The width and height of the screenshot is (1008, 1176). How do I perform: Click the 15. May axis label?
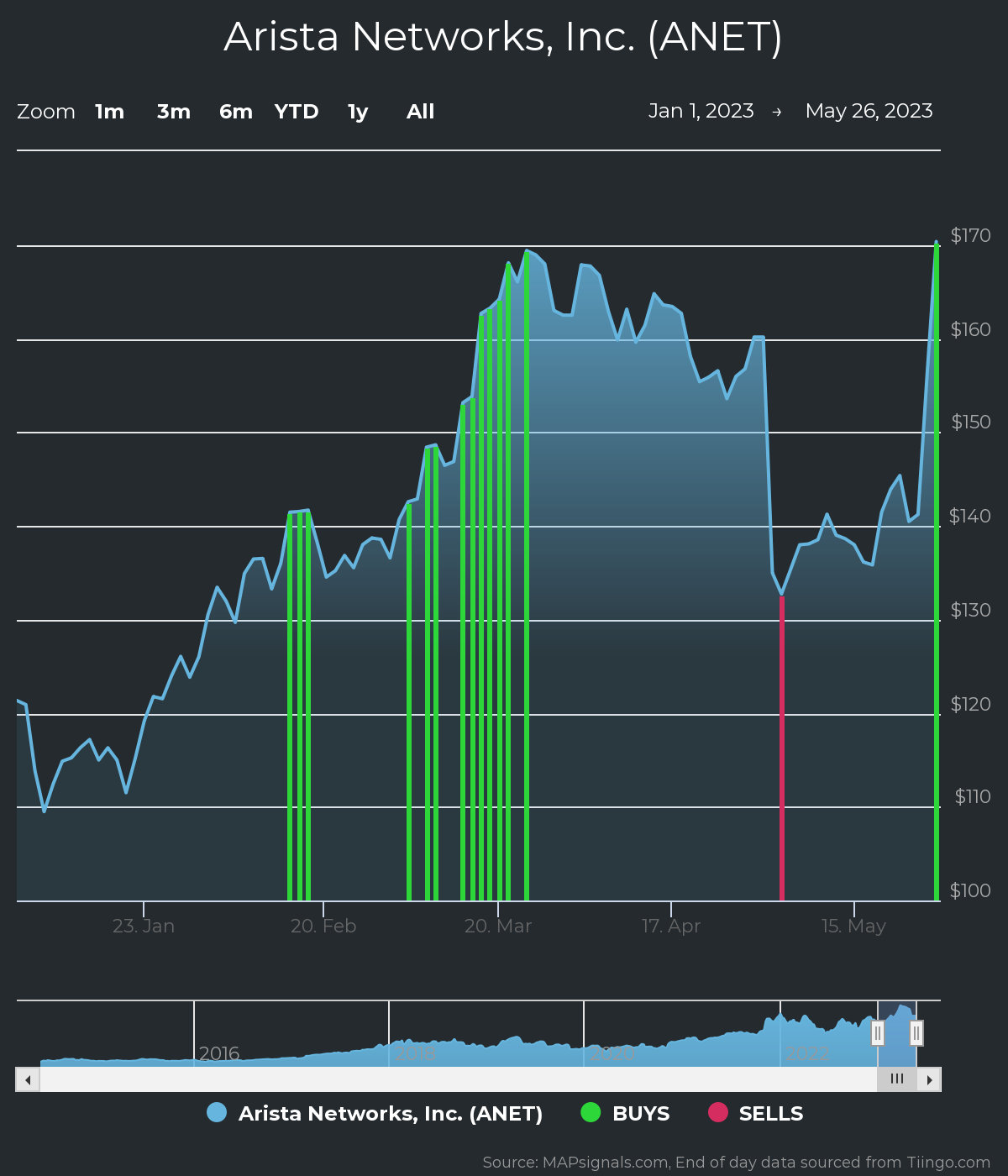click(x=853, y=926)
